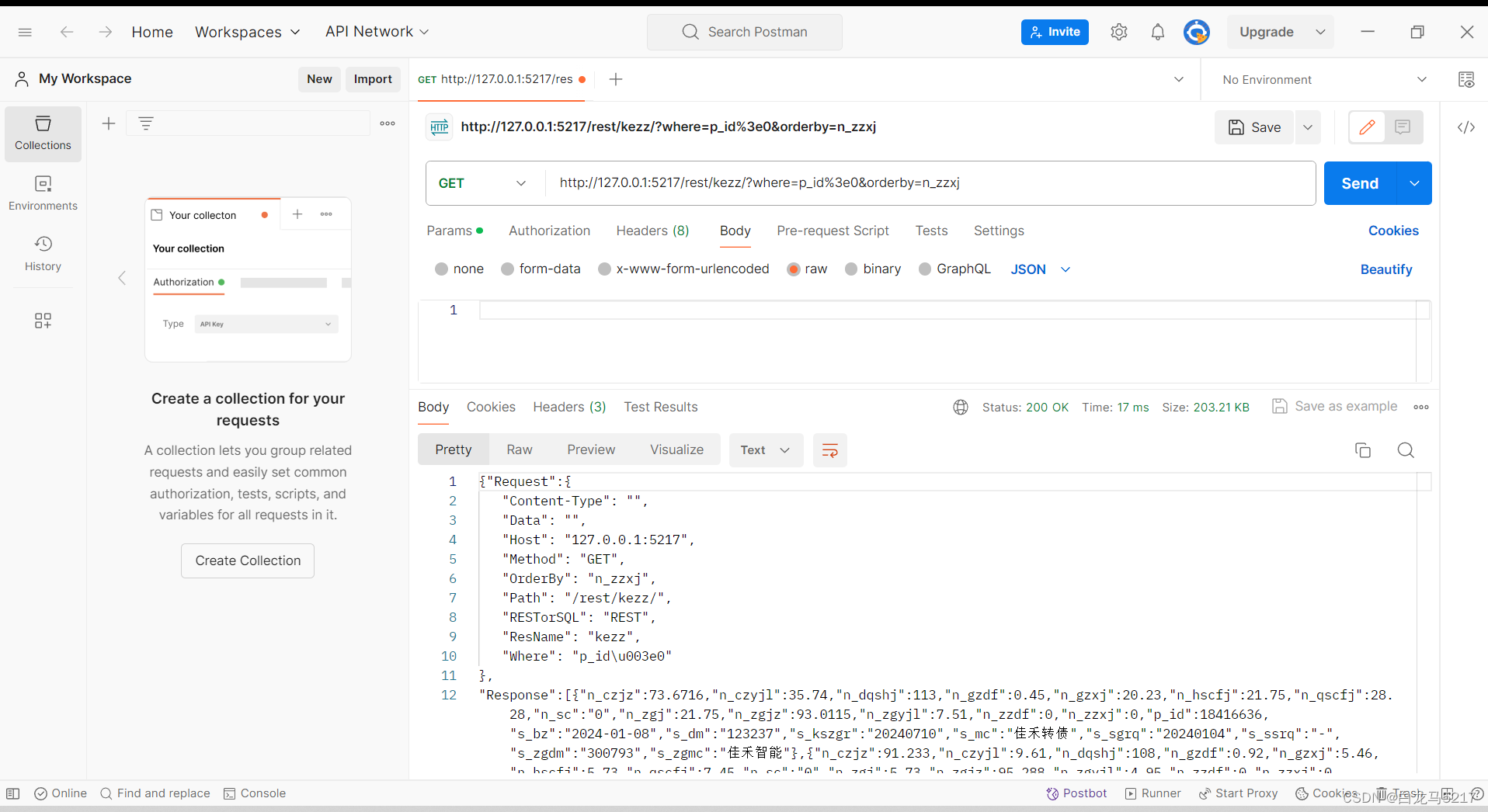Open the Text response format dropdown

point(765,450)
